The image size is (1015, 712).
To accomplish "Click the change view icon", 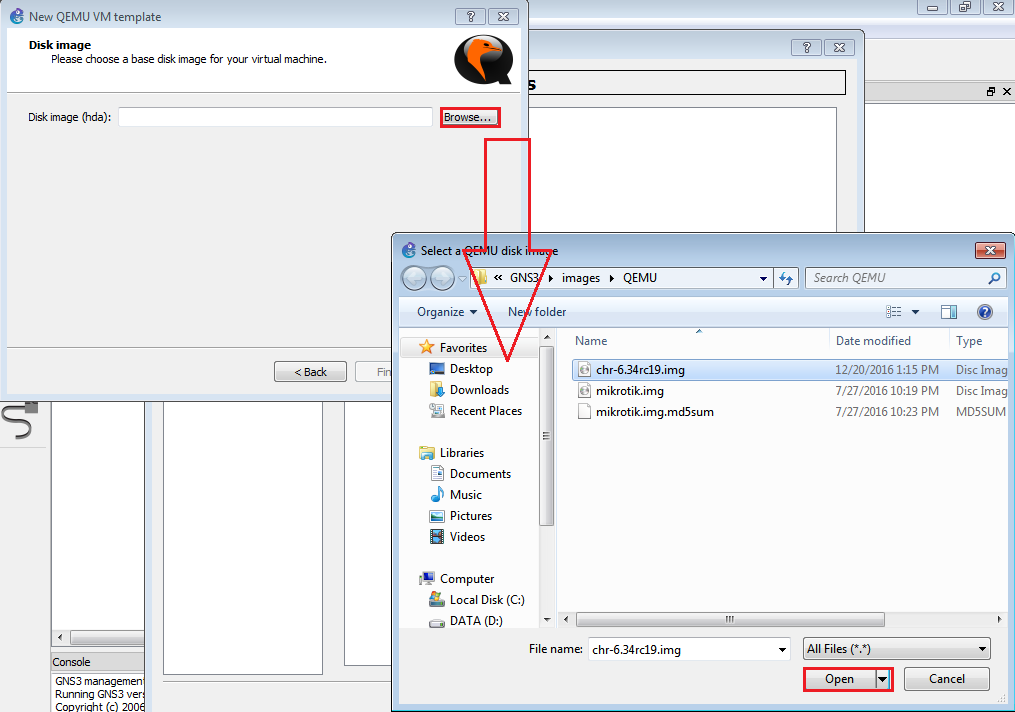I will coord(893,312).
